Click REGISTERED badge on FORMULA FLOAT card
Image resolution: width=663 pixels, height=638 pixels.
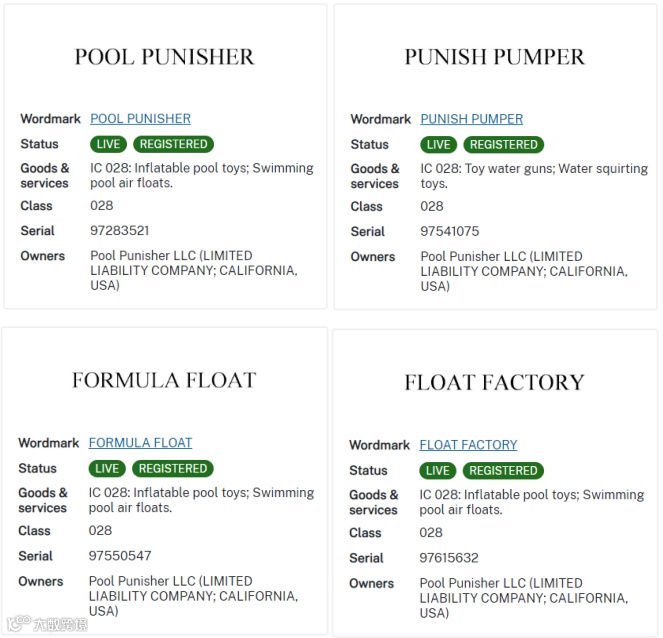(173, 468)
